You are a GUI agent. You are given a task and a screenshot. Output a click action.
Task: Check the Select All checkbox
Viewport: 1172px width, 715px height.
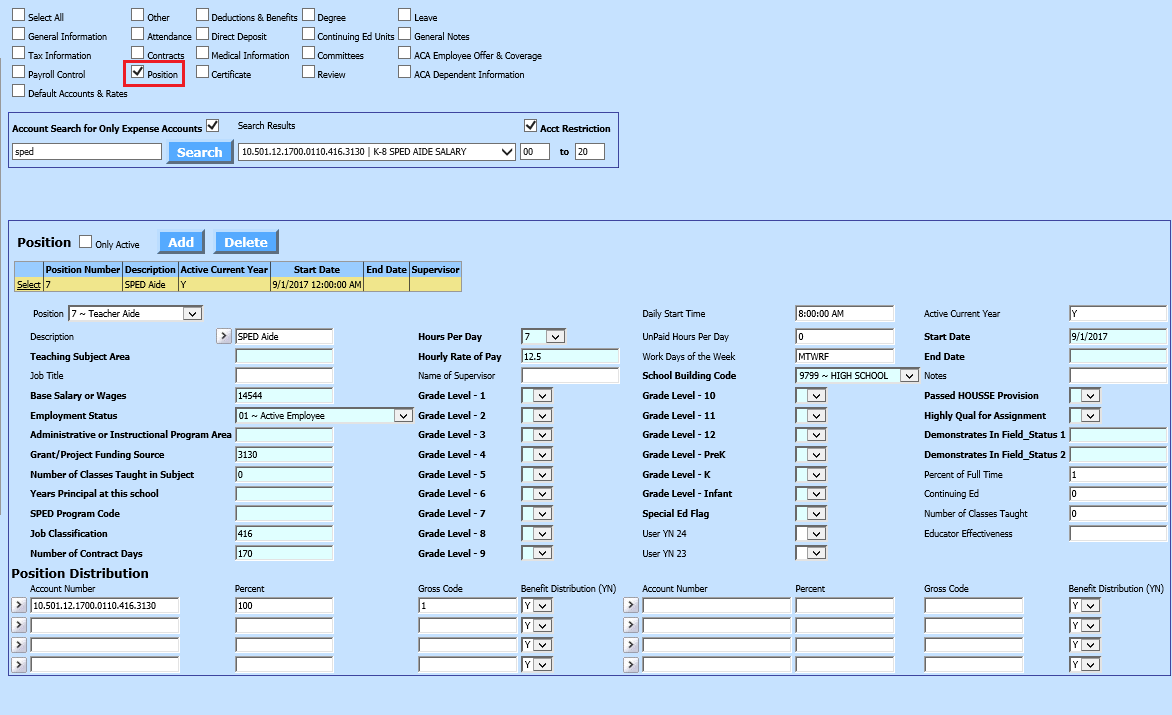coord(19,17)
